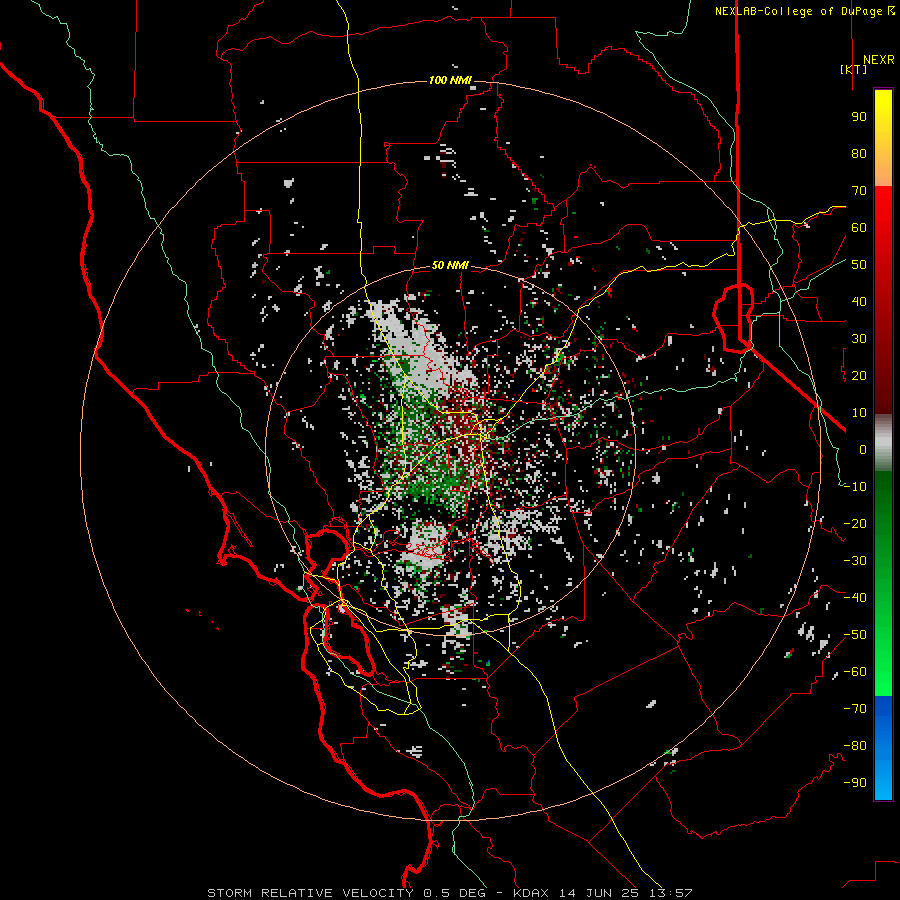This screenshot has width=900, height=900.
Task: Click the -30 knot scale label
Action: point(855,561)
